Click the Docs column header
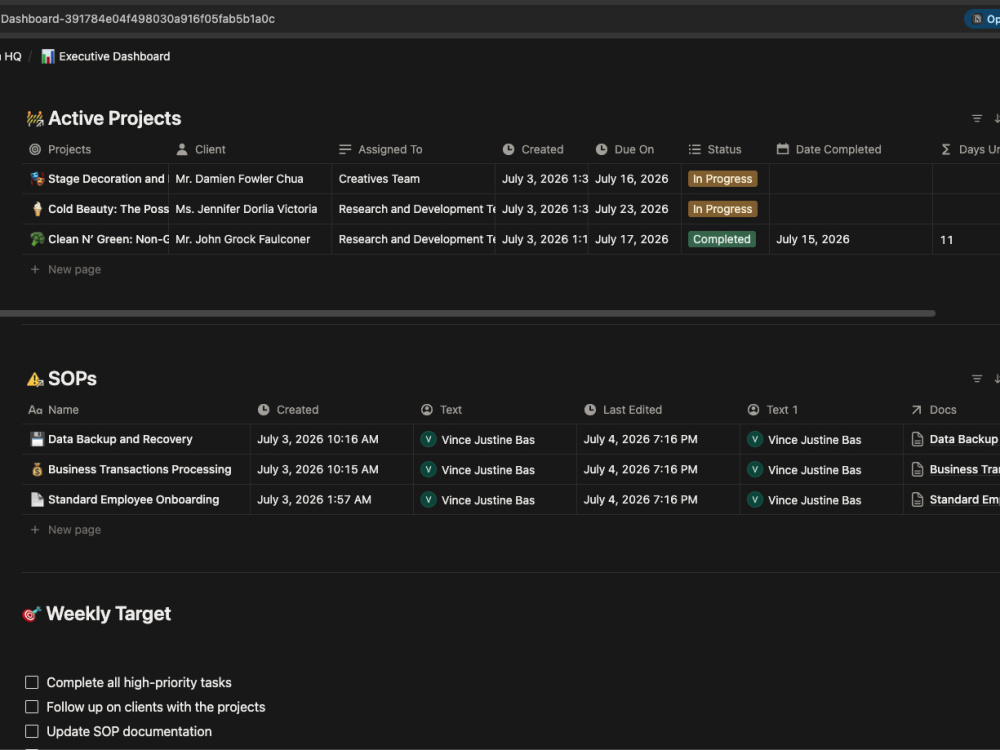Screen dimensions: 1000x750 point(934,409)
